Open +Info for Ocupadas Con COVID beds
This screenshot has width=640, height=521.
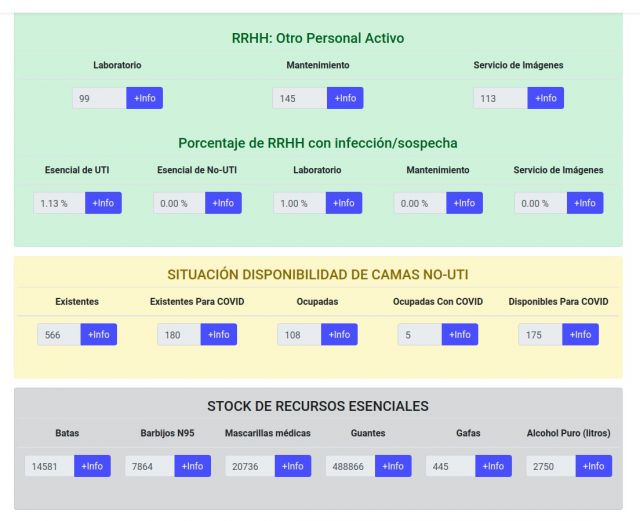click(x=460, y=334)
